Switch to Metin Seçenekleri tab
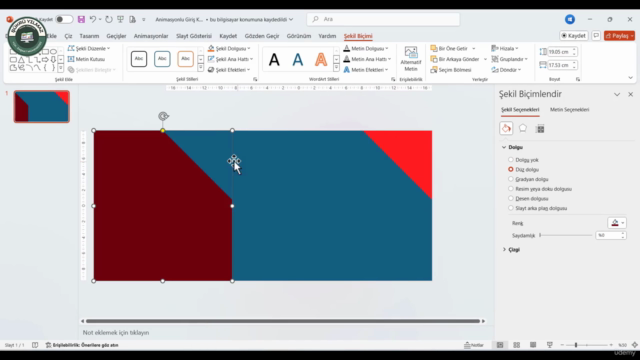 click(569, 109)
